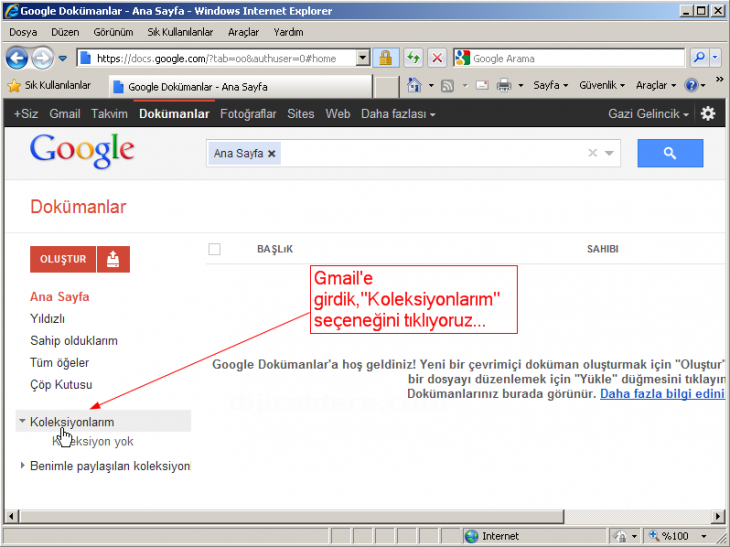Open the recent pages dropdown next to Forward
Viewport: 730px width, 547px height.
pos(62,59)
